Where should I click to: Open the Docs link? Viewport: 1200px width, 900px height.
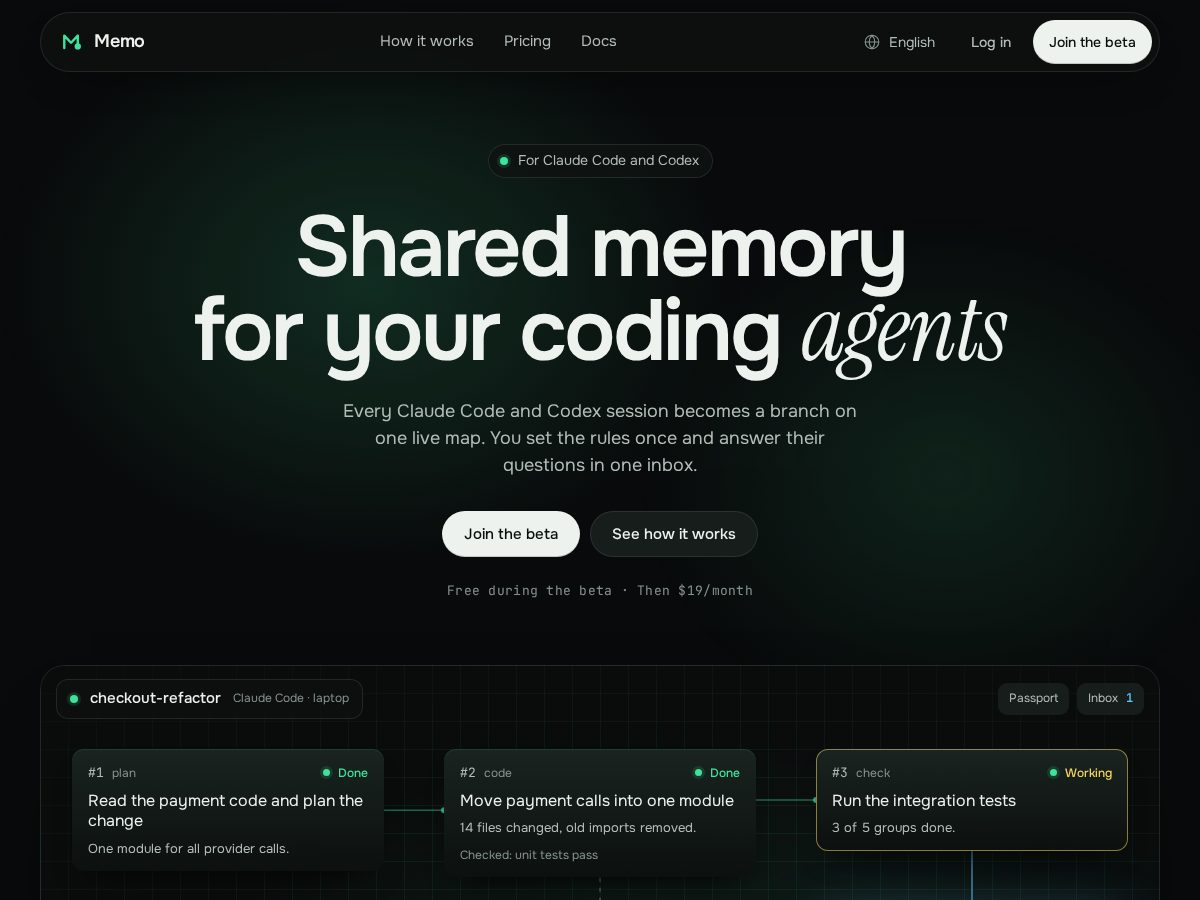click(x=599, y=41)
